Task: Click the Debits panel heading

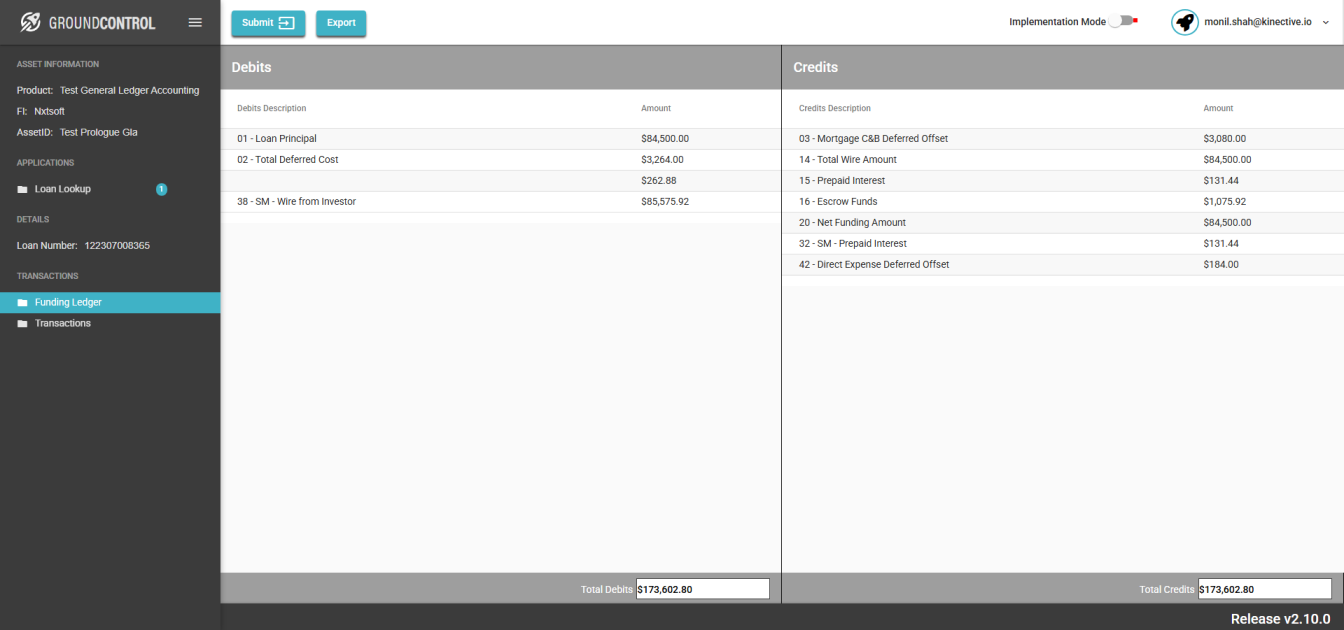Action: [x=251, y=67]
